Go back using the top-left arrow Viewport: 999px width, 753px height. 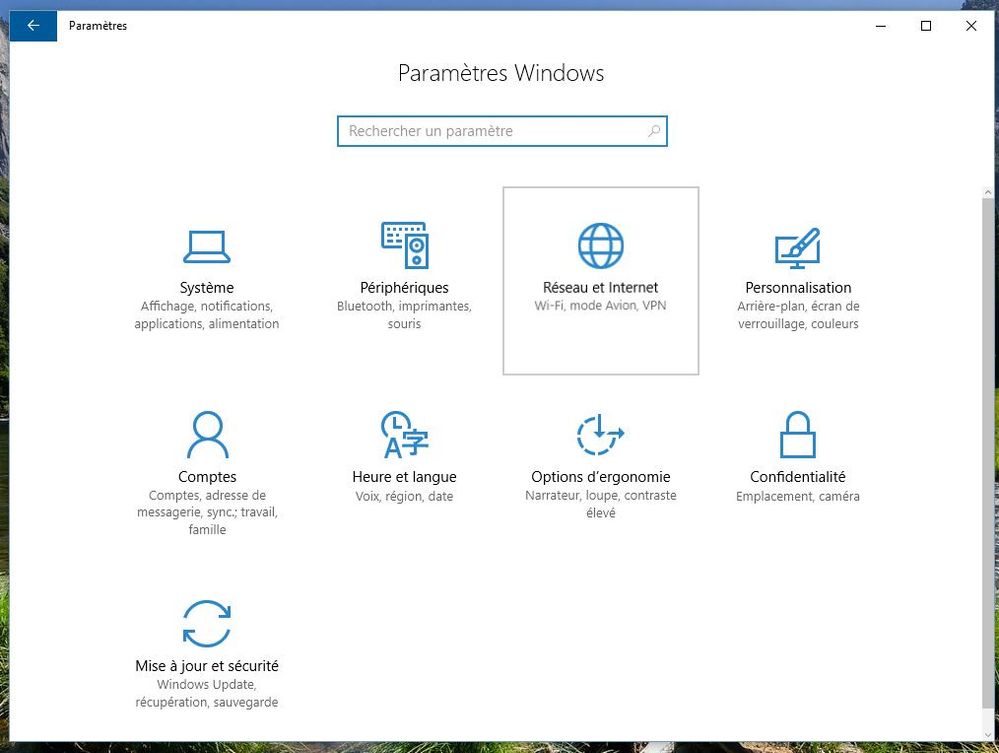[33, 26]
